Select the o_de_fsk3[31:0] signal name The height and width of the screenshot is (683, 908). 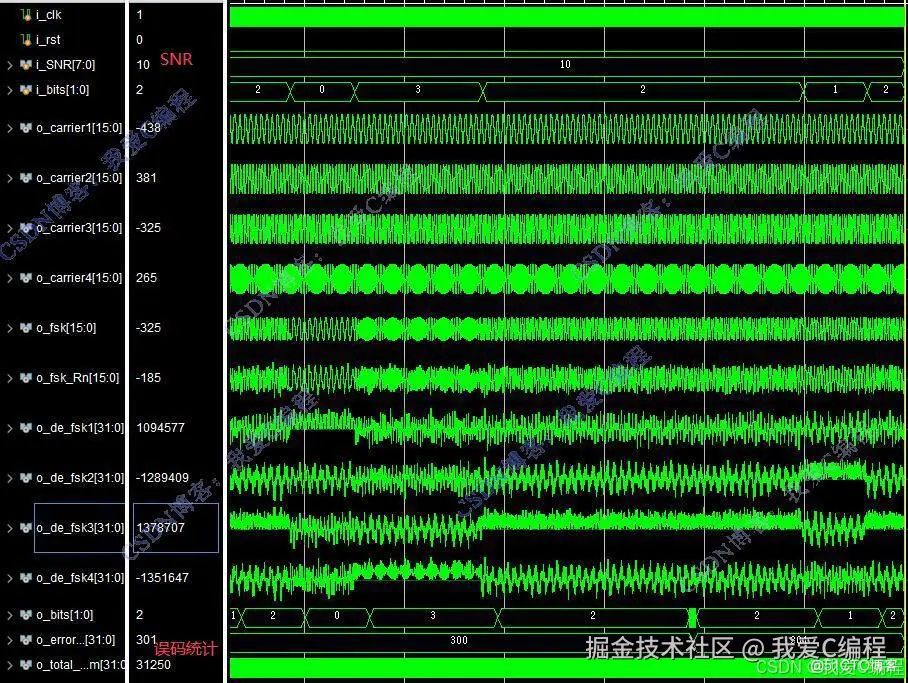(x=80, y=528)
